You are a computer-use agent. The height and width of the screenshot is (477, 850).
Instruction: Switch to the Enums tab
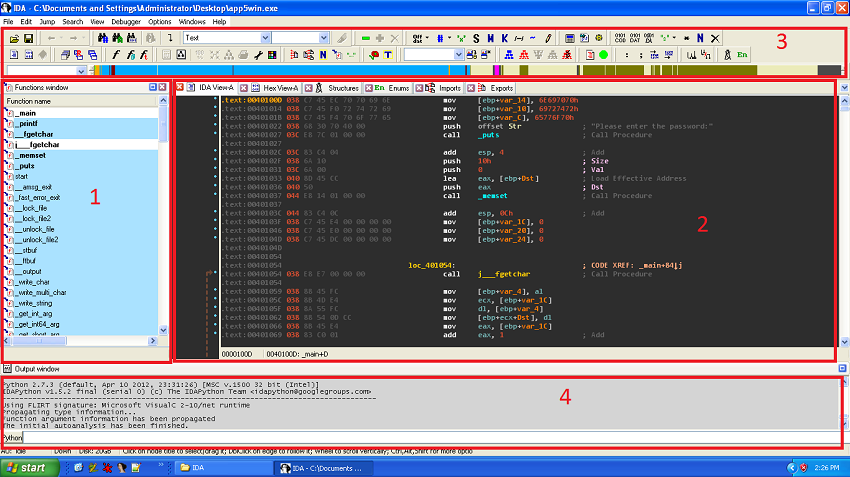pyautogui.click(x=392, y=88)
